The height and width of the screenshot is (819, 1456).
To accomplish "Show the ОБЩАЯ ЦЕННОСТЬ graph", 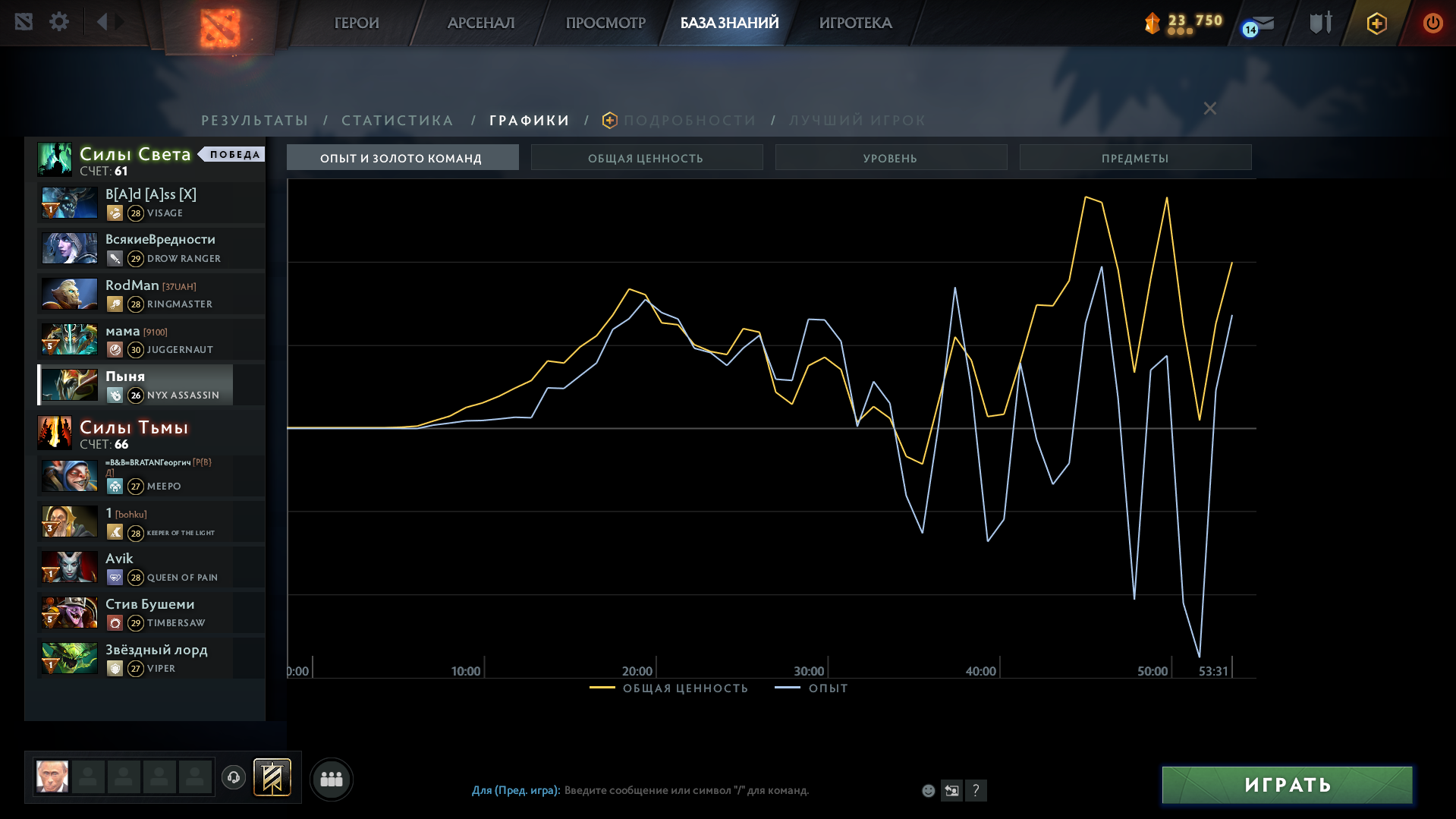I will click(x=647, y=157).
